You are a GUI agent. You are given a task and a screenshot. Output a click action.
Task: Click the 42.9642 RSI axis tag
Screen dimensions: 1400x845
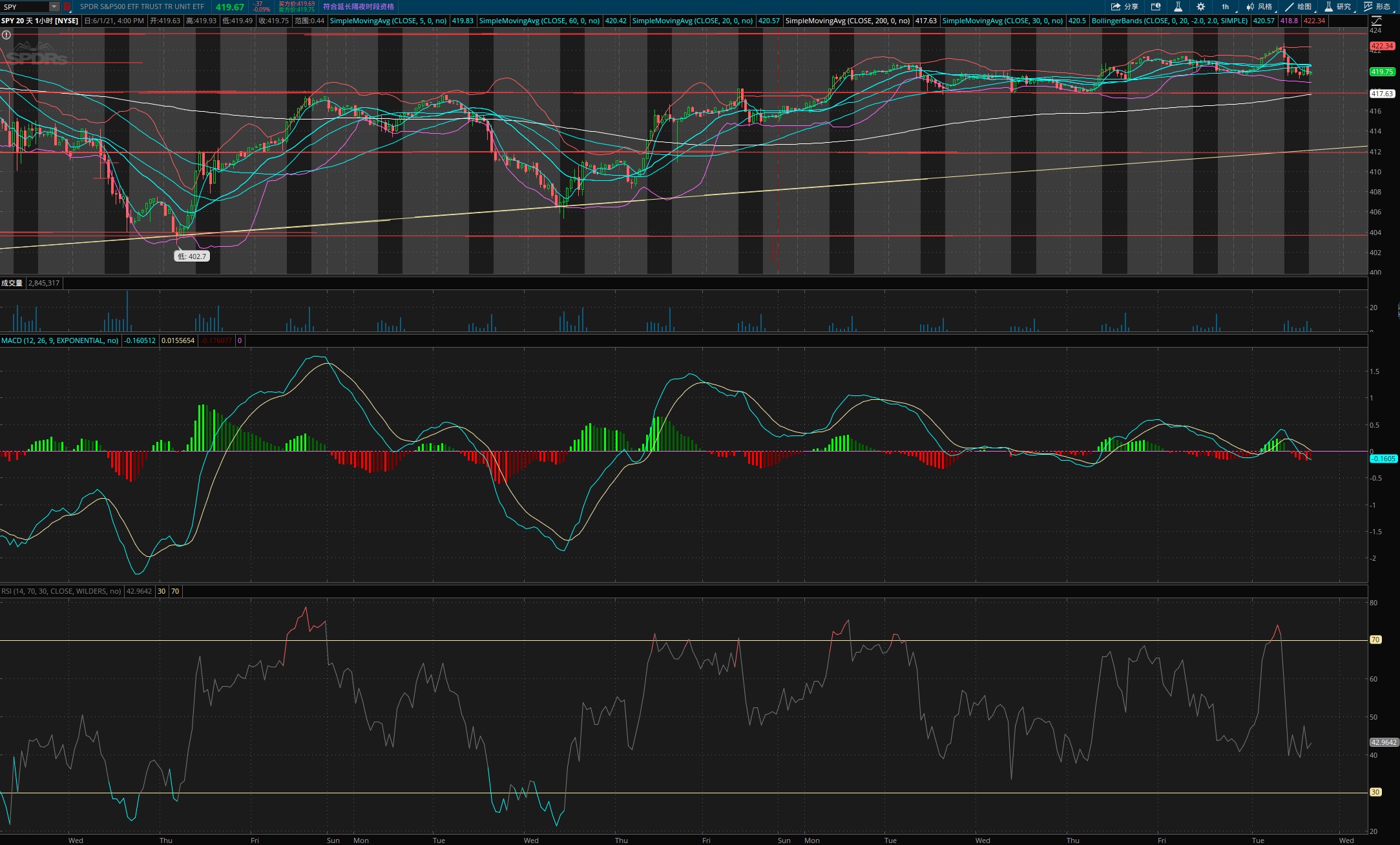pyautogui.click(x=1384, y=742)
